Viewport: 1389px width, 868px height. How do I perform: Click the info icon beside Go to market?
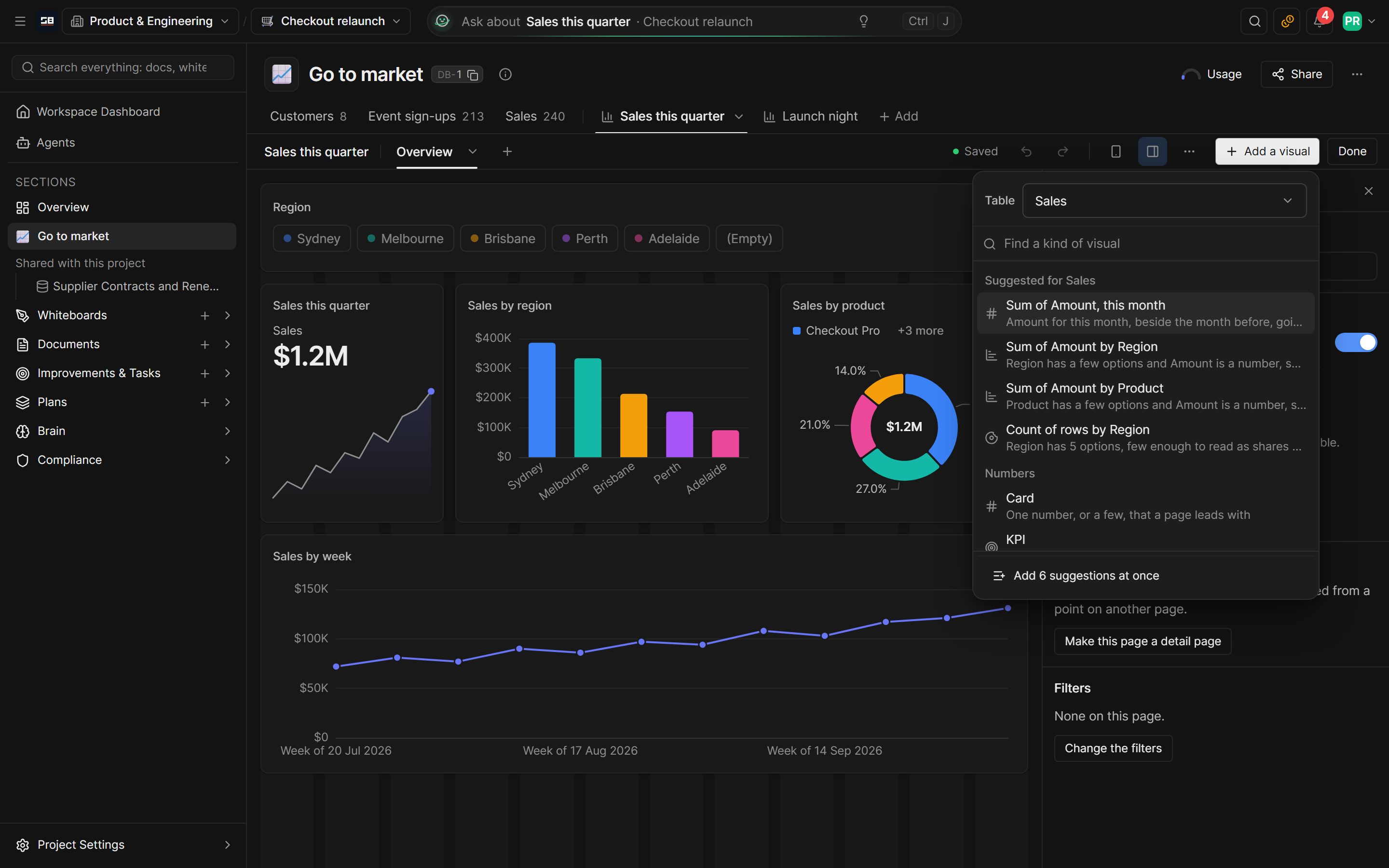[505, 74]
